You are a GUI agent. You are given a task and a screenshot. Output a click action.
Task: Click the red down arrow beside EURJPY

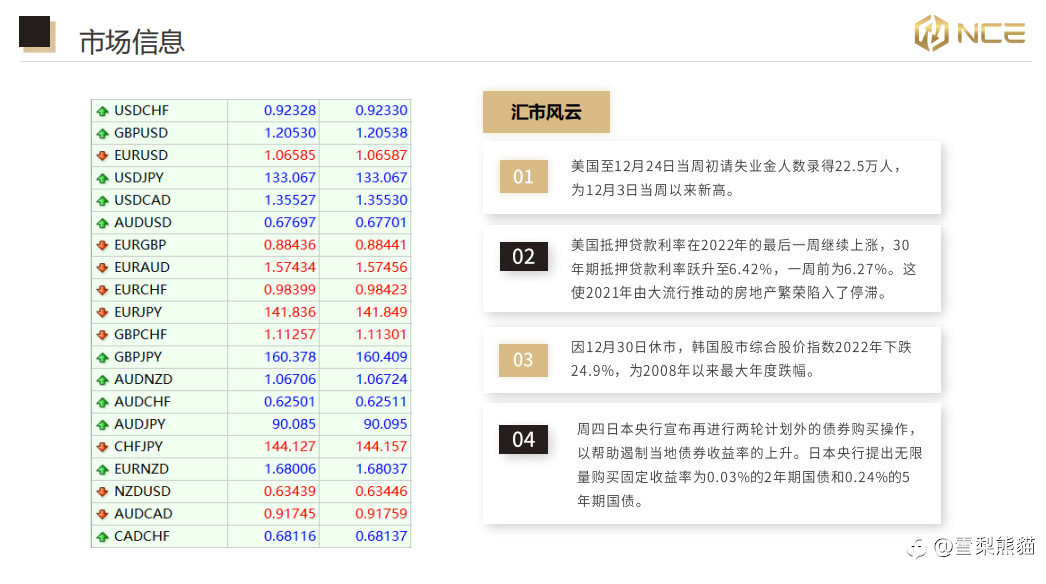click(102, 312)
